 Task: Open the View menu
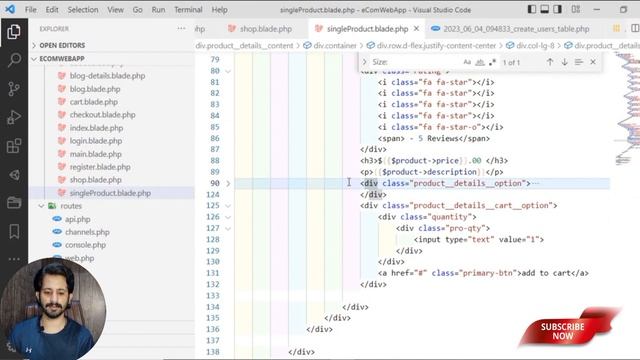tap(116, 9)
